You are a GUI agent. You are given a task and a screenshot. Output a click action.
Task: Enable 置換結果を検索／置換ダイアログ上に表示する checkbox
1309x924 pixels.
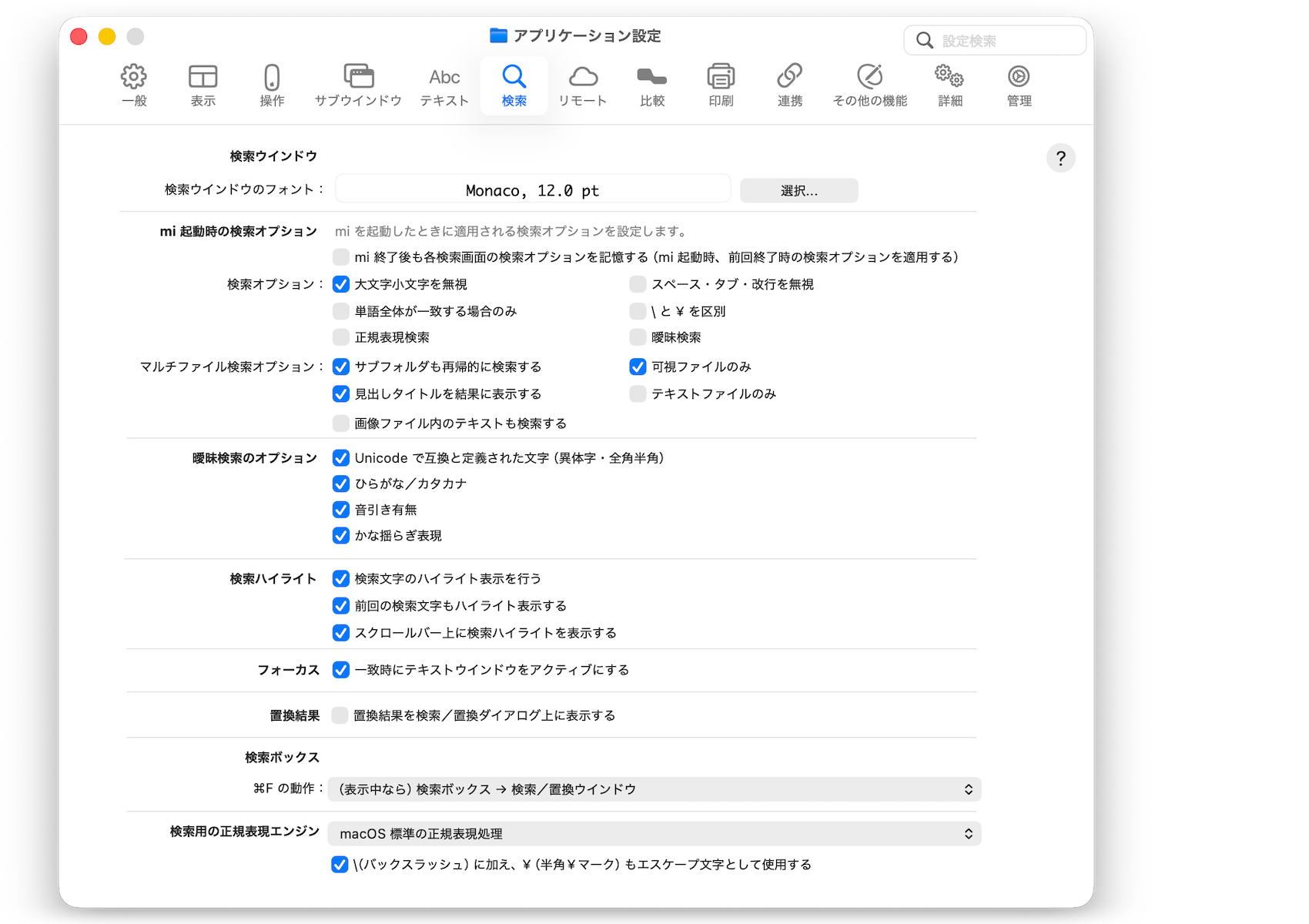tap(340, 715)
